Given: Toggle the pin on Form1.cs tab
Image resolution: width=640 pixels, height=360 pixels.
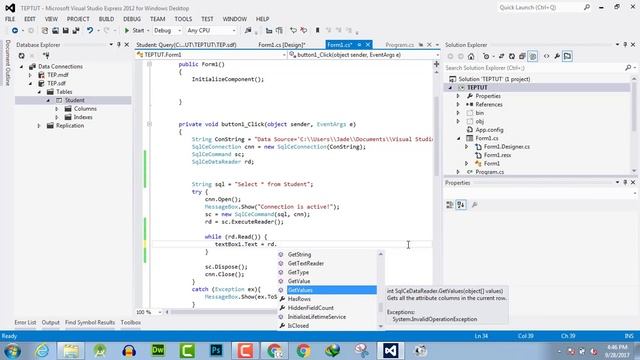Looking at the screenshot, I should 359,44.
